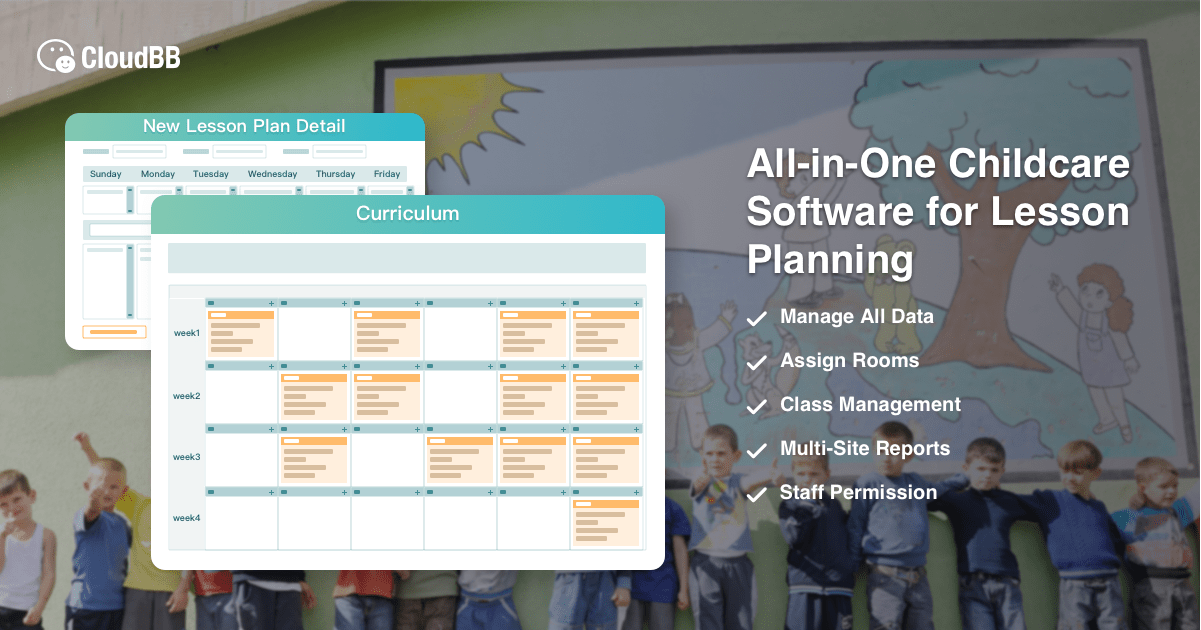1201x630 pixels.
Task: Toggle the Manage All Data checkmark
Action: (756, 318)
